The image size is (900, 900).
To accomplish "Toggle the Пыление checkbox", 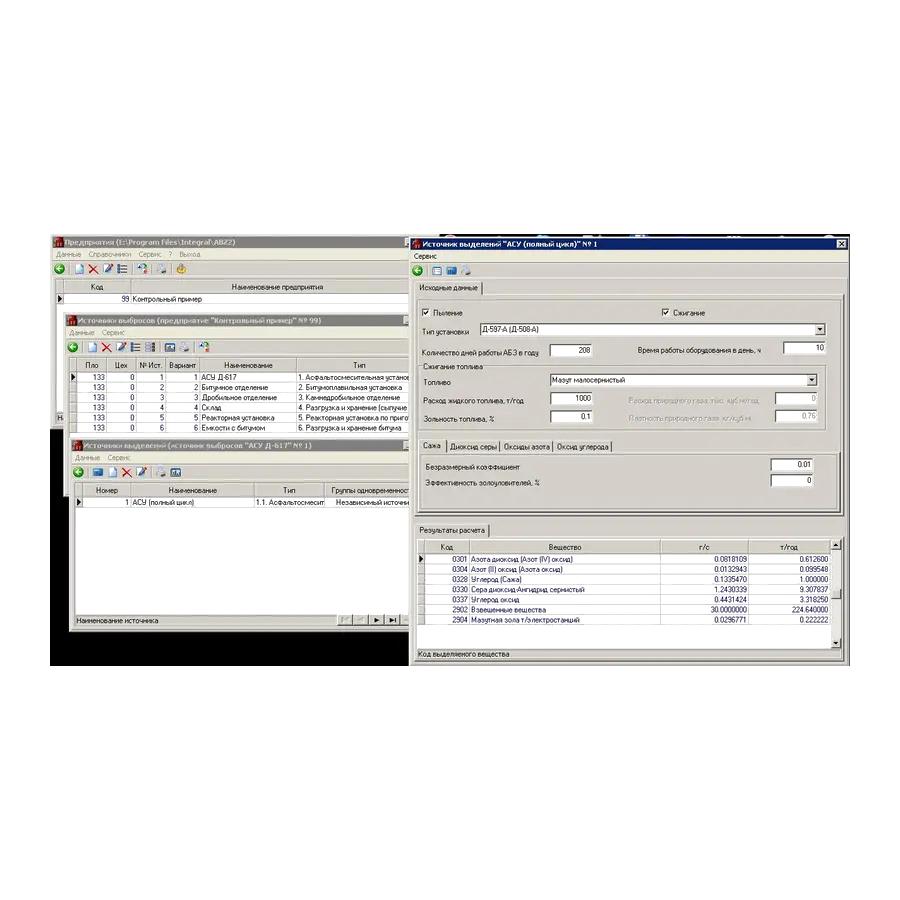I will coord(426,313).
